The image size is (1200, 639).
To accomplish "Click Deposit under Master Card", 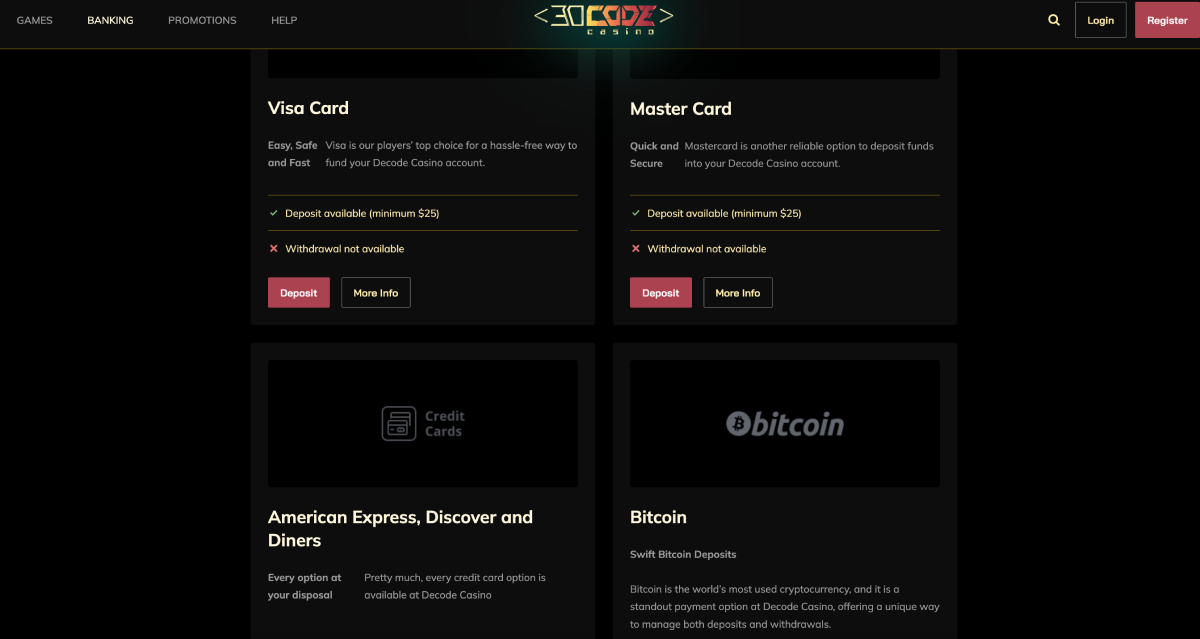I will coord(661,293).
